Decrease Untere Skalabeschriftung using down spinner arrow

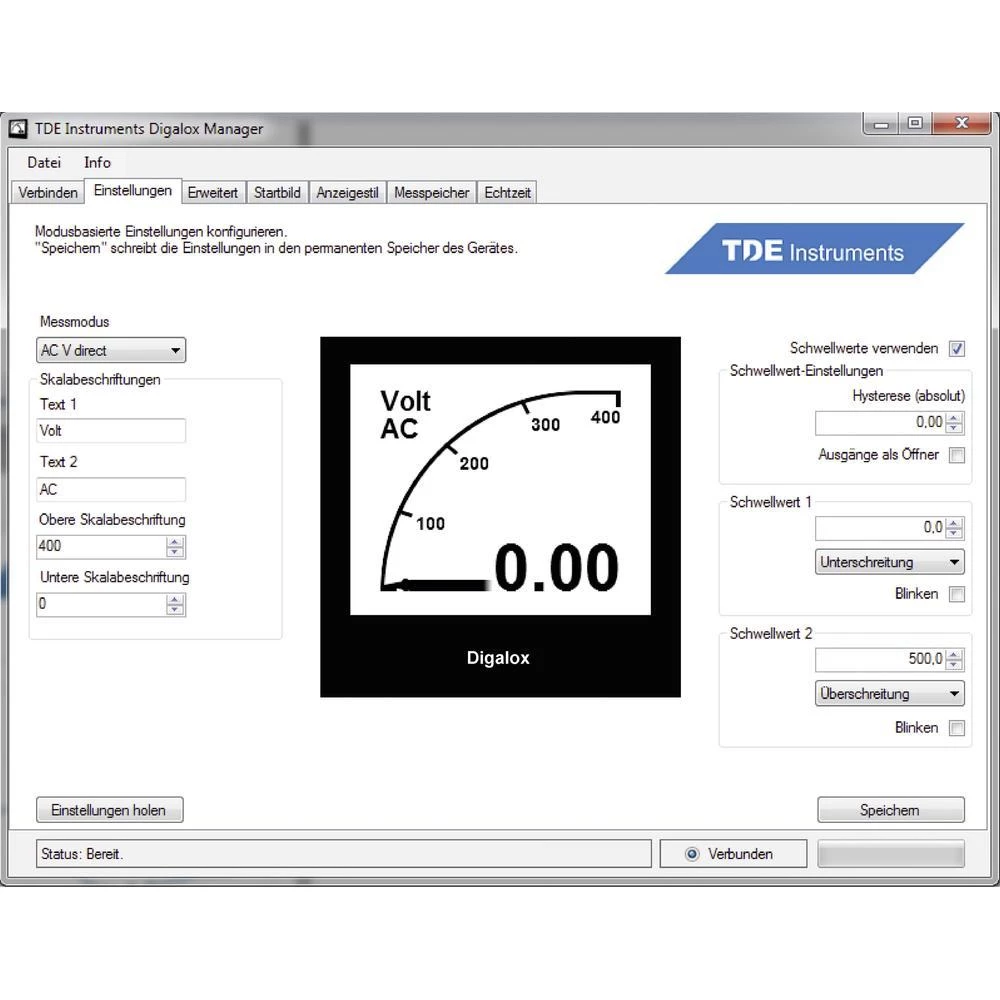(x=175, y=610)
